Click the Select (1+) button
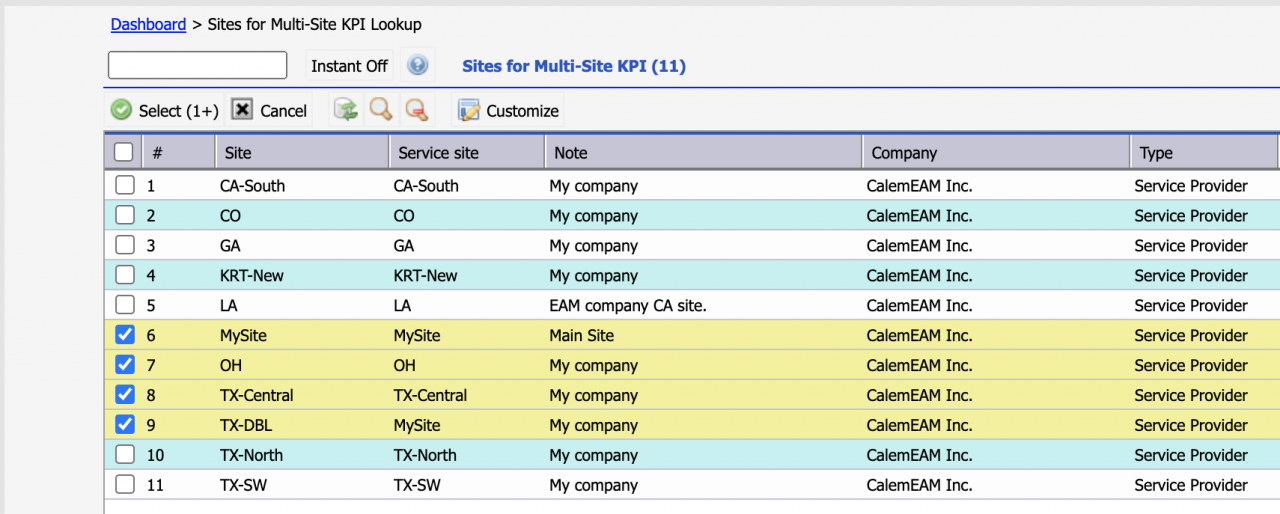Image resolution: width=1280 pixels, height=514 pixels. pos(165,110)
